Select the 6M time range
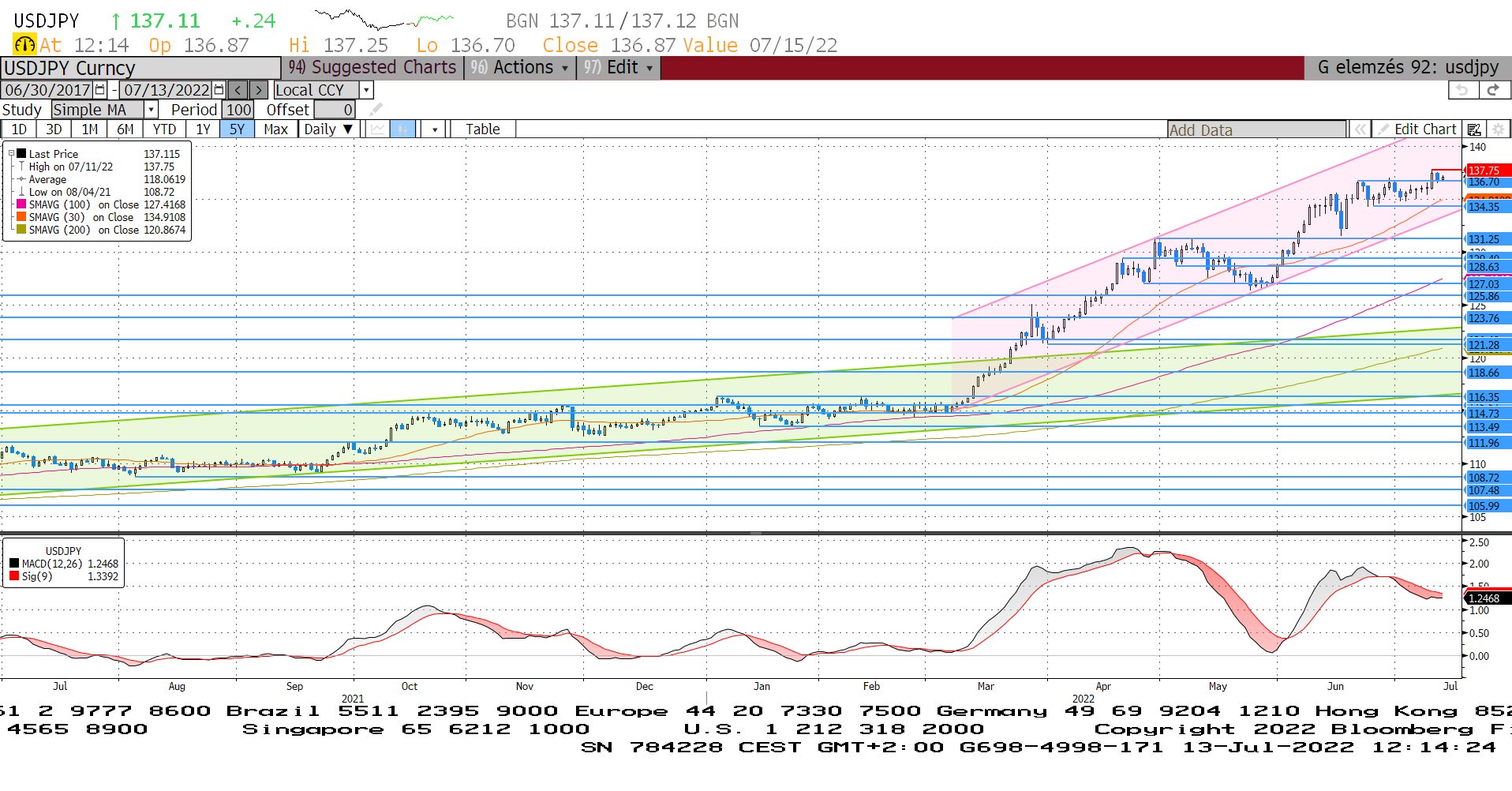Viewport: 1512px width, 791px height. click(x=125, y=129)
